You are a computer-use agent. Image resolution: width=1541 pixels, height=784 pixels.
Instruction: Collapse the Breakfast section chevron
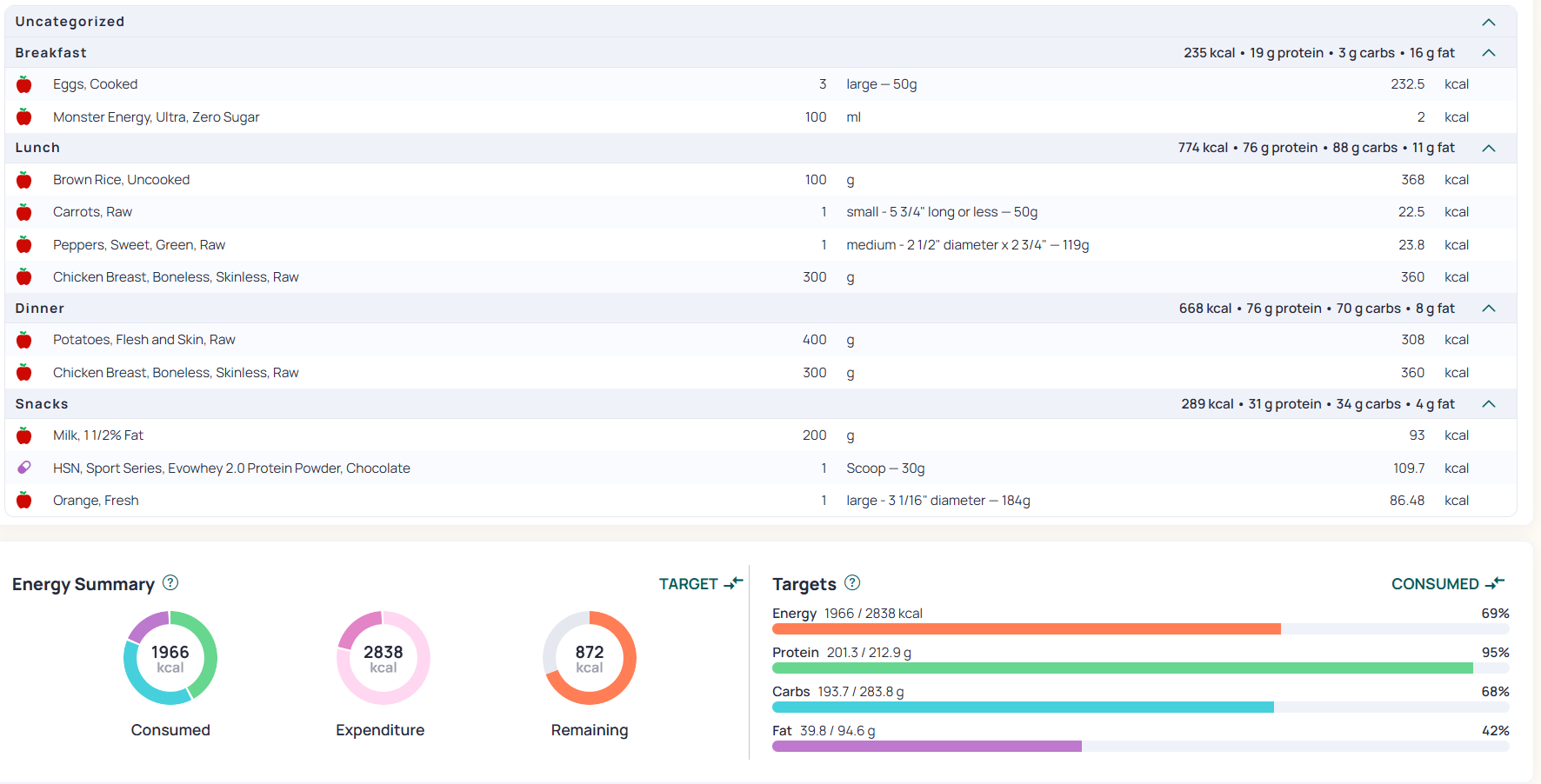pos(1489,53)
